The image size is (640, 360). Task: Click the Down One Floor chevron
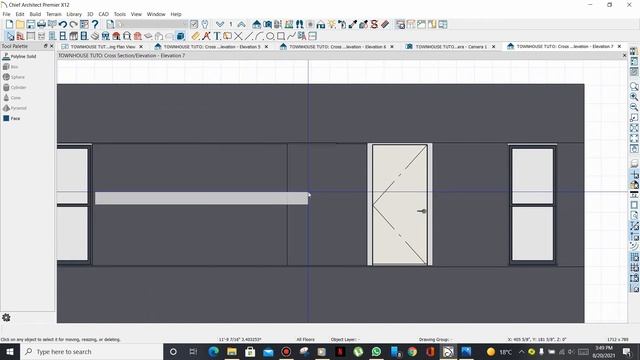(x=220, y=24)
